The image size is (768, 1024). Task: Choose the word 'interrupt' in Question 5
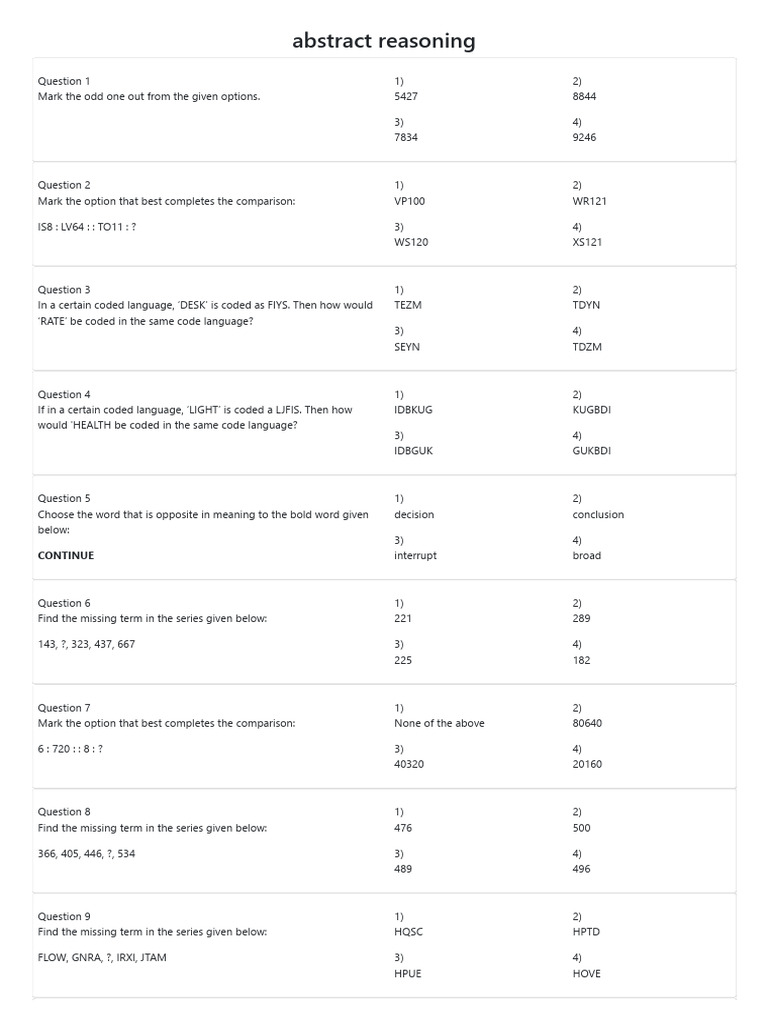click(x=415, y=556)
